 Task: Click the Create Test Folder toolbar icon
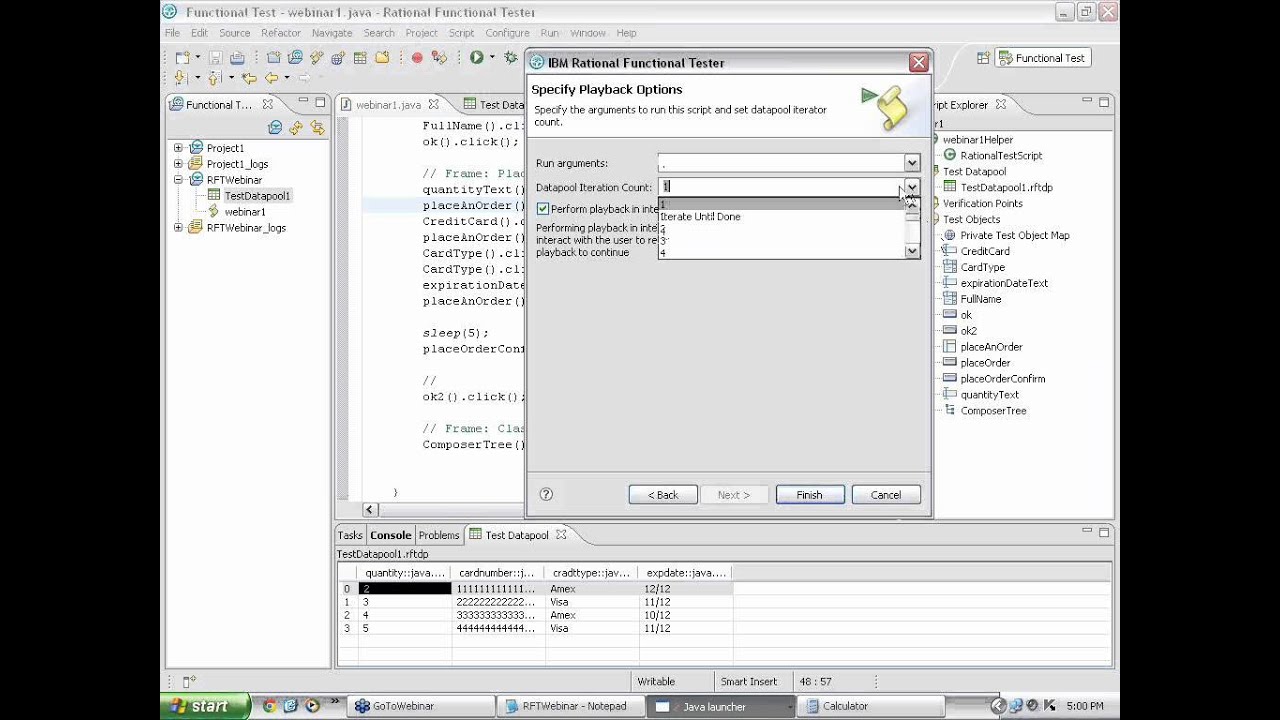pyautogui.click(x=382, y=58)
